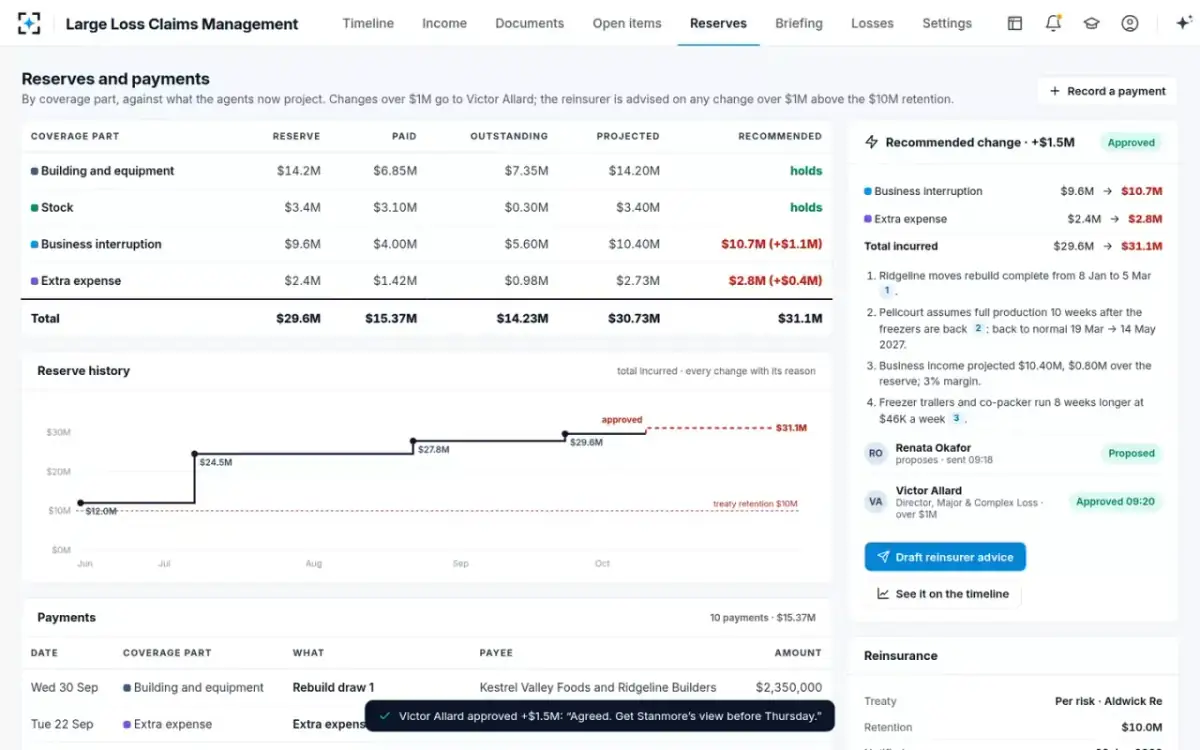1200x750 pixels.
Task: Click the $7.35M outstanding value
Action: [526, 171]
